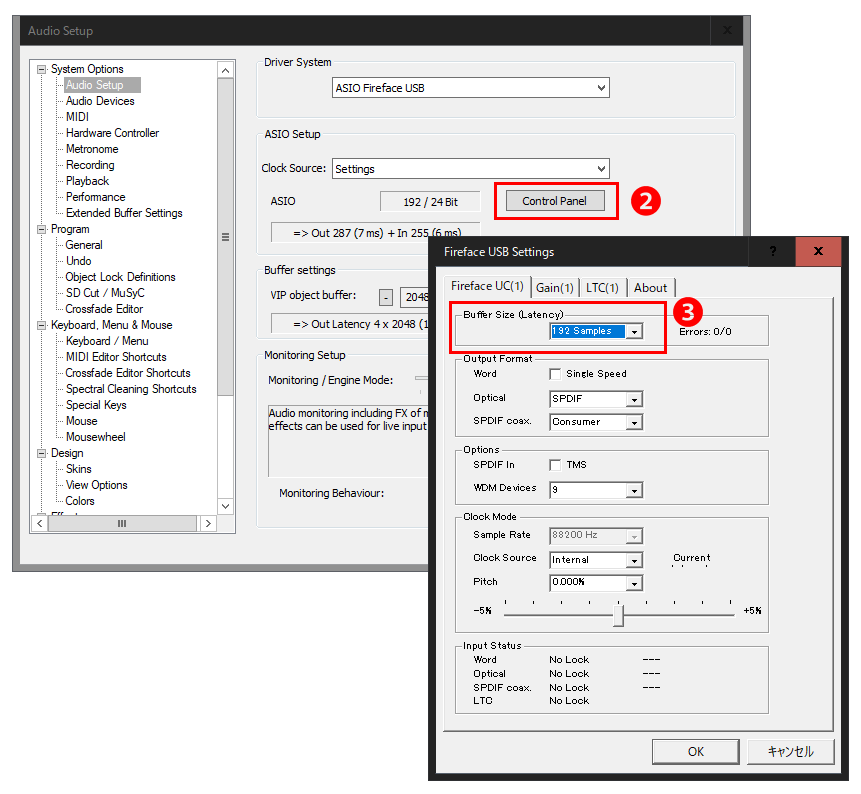Image resolution: width=861 pixels, height=794 pixels.
Task: Click the pitch slider handle
Action: pyautogui.click(x=618, y=614)
